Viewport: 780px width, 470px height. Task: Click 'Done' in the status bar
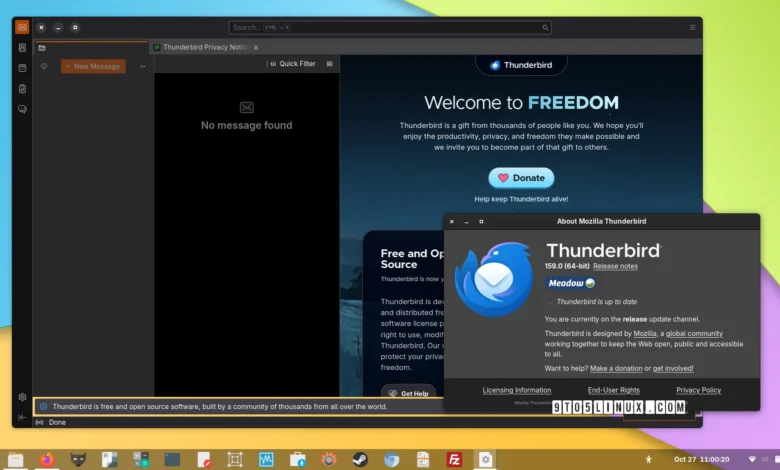pyautogui.click(x=57, y=422)
